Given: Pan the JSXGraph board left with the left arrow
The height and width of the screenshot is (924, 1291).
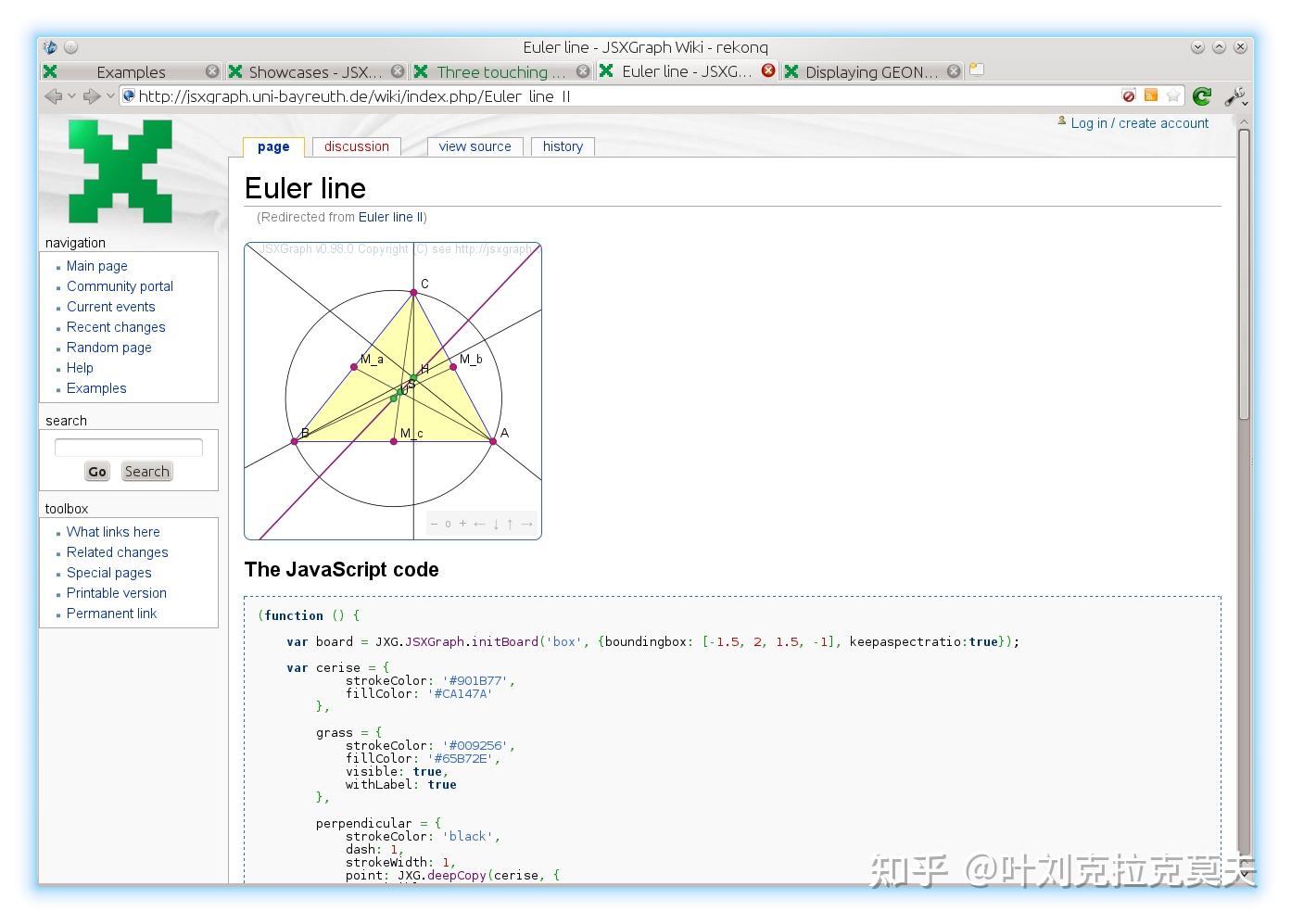Looking at the screenshot, I should (479, 524).
